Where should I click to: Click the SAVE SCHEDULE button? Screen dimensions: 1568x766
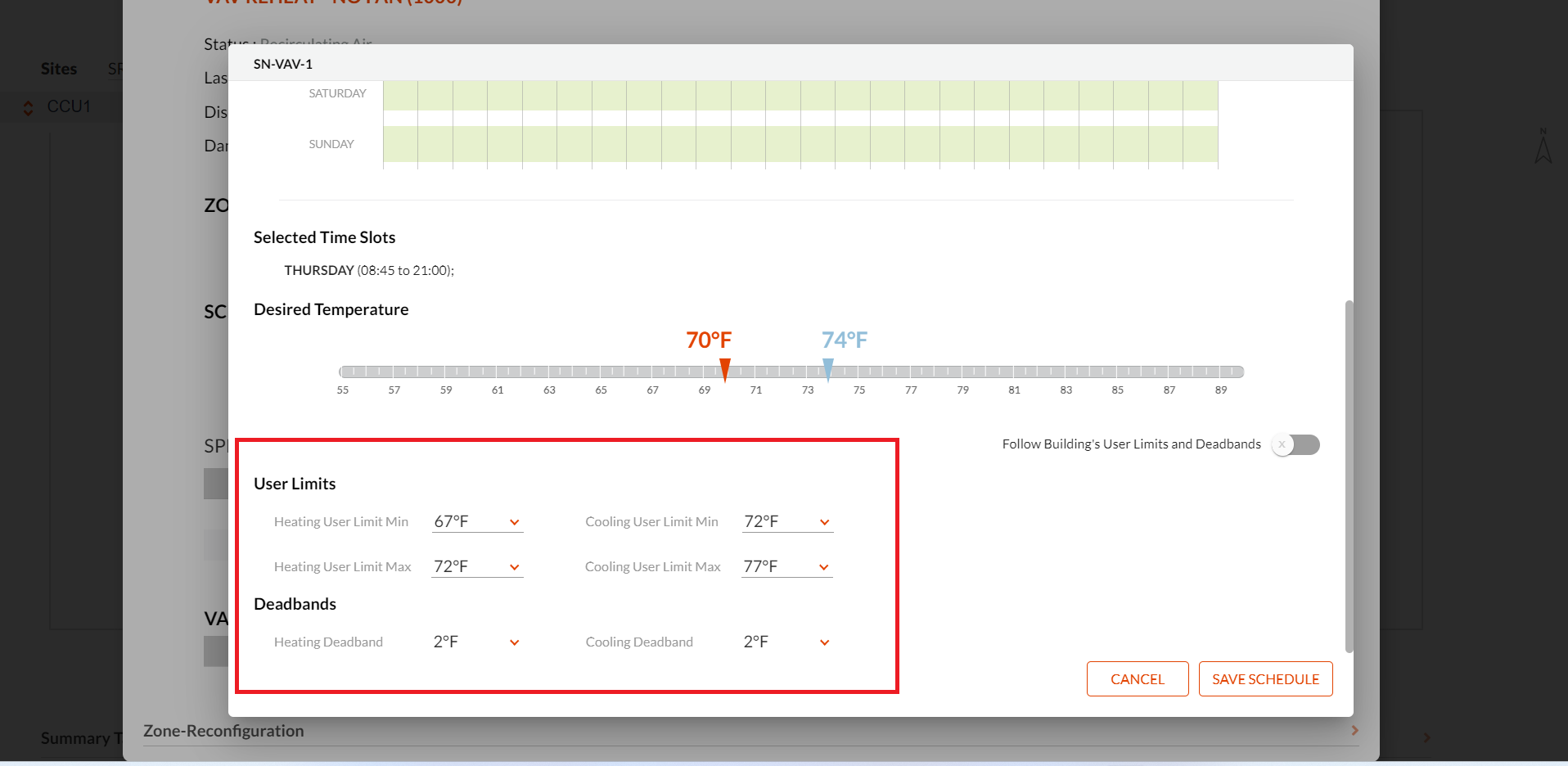coord(1265,679)
